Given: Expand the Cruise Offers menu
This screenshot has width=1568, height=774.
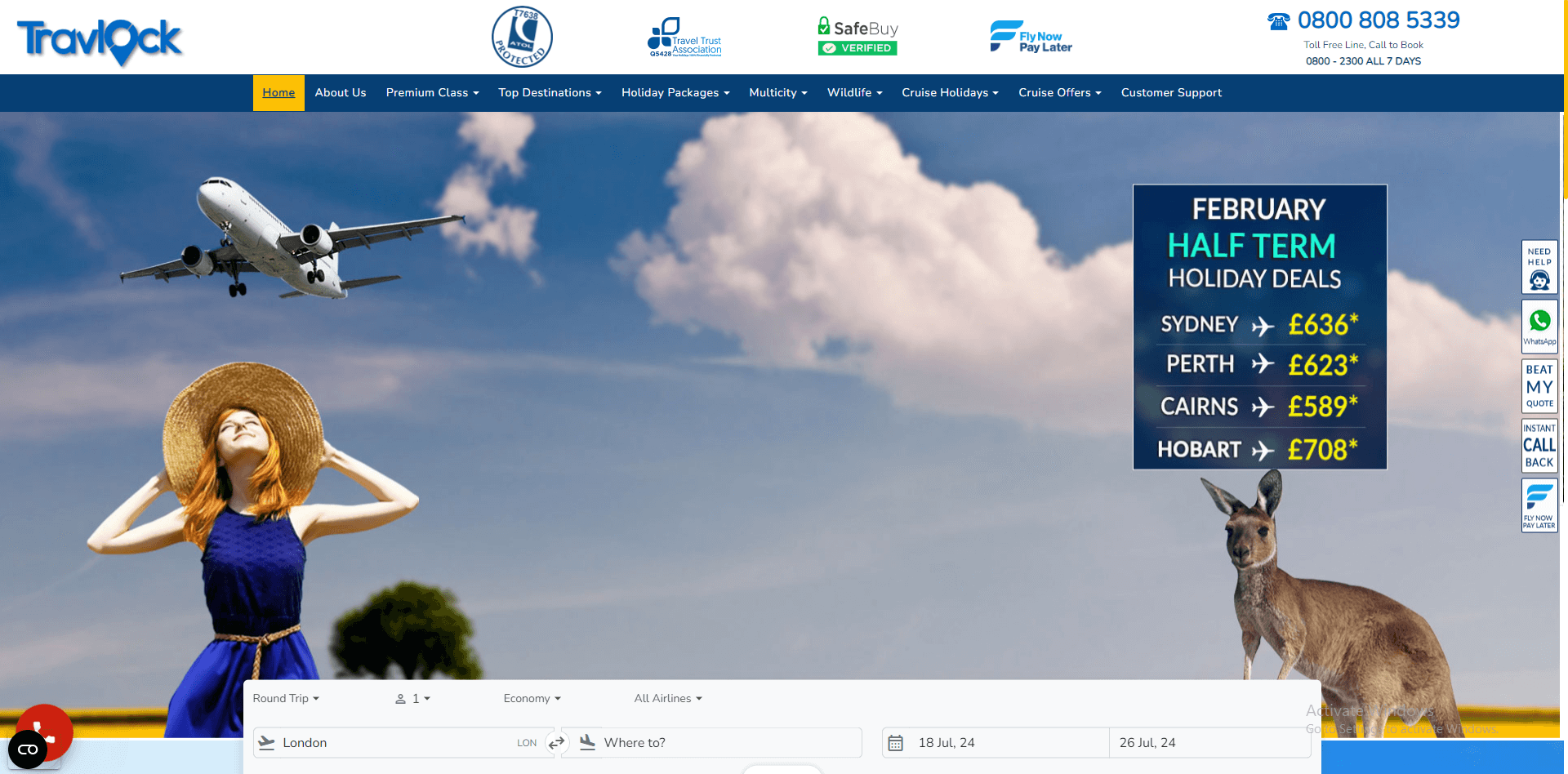Looking at the screenshot, I should click(x=1059, y=93).
